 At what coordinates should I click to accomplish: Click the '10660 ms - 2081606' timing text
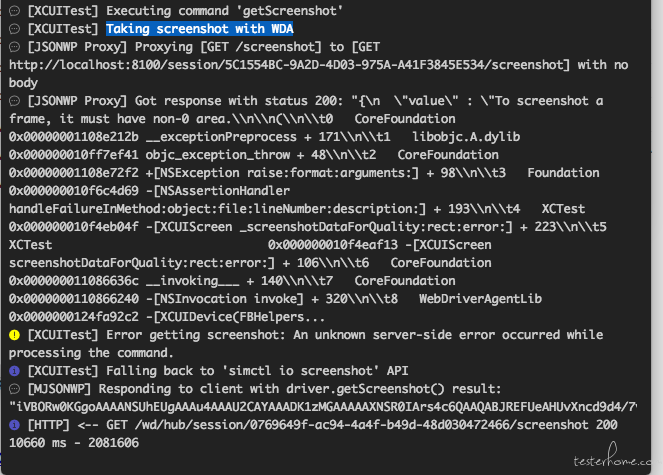pyautogui.click(x=74, y=443)
